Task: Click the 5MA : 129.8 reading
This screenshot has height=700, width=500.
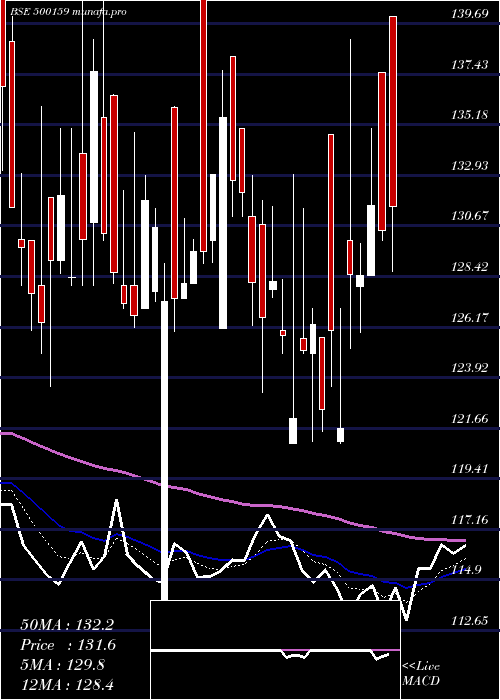Action: [x=63, y=665]
